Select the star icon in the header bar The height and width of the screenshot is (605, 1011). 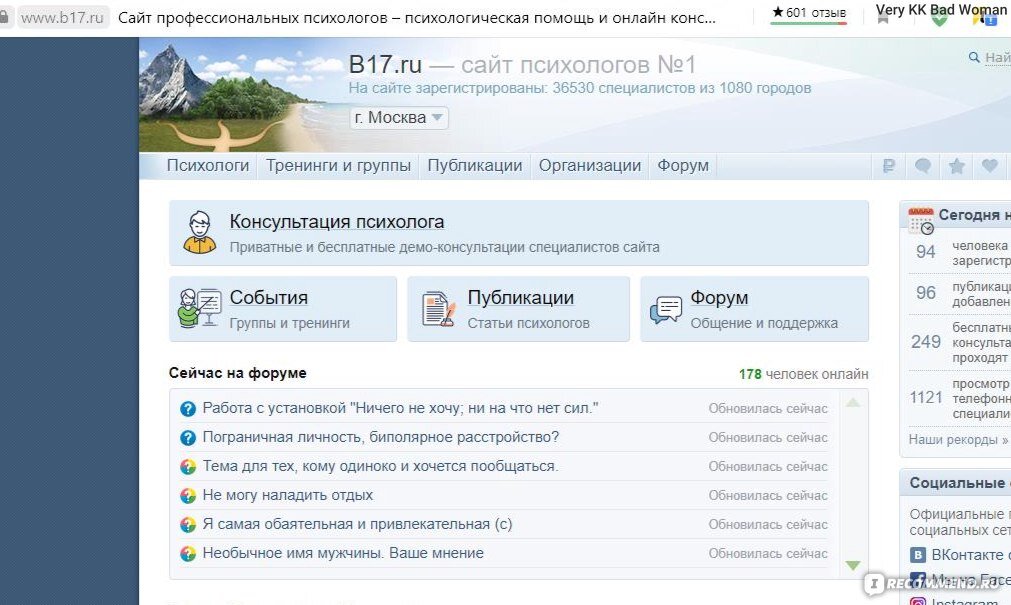tap(956, 165)
